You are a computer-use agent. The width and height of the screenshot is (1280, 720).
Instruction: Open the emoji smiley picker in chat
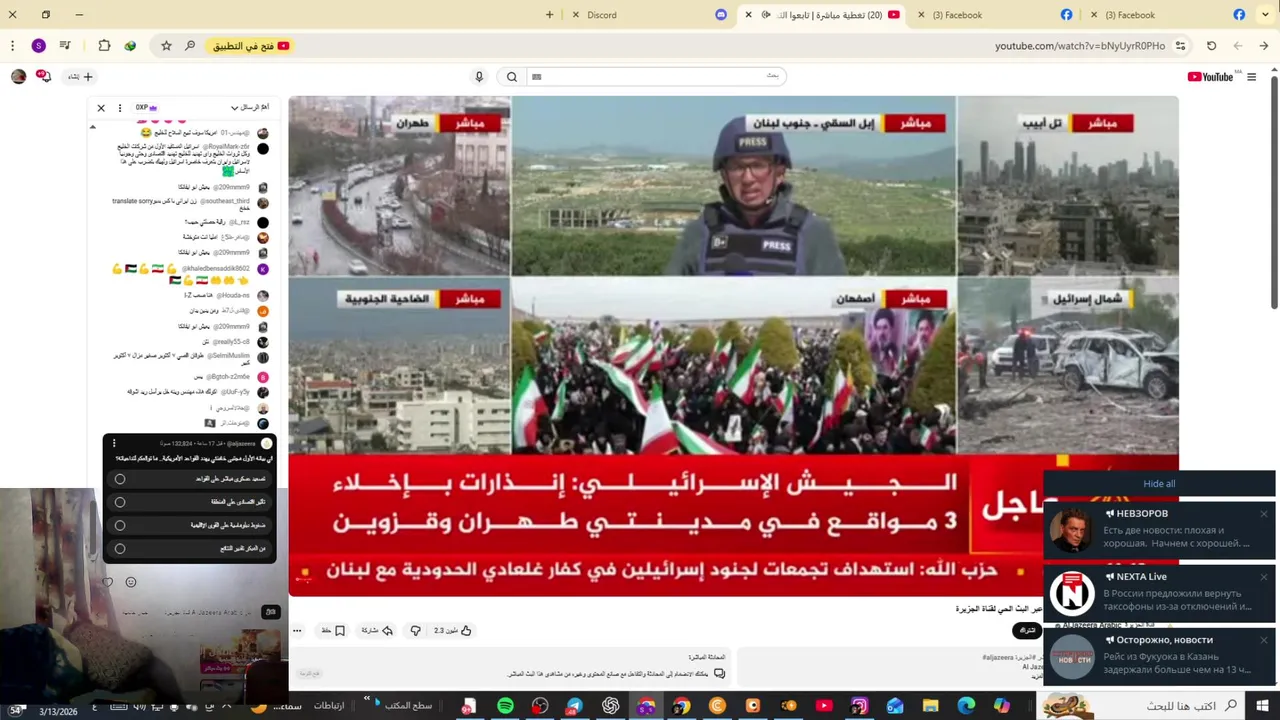131,582
